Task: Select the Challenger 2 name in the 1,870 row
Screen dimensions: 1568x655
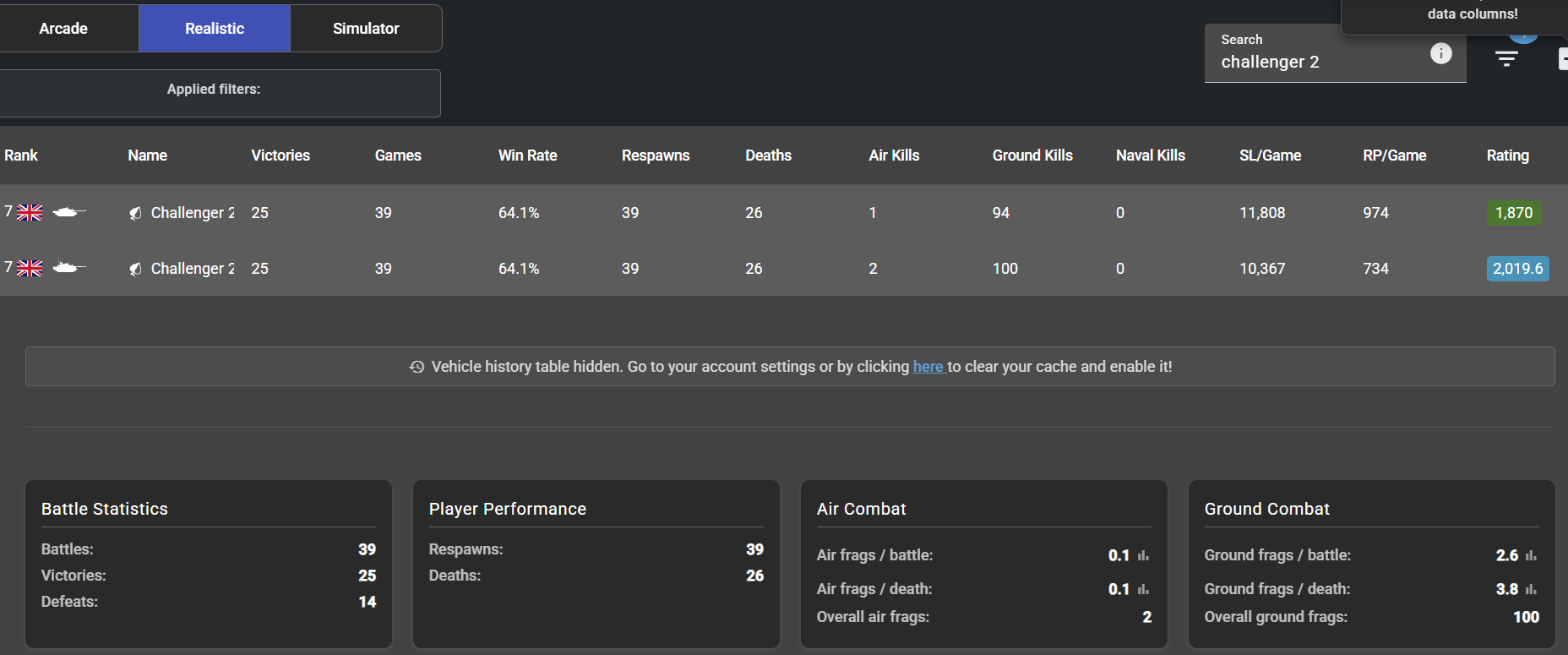Action: (193, 213)
